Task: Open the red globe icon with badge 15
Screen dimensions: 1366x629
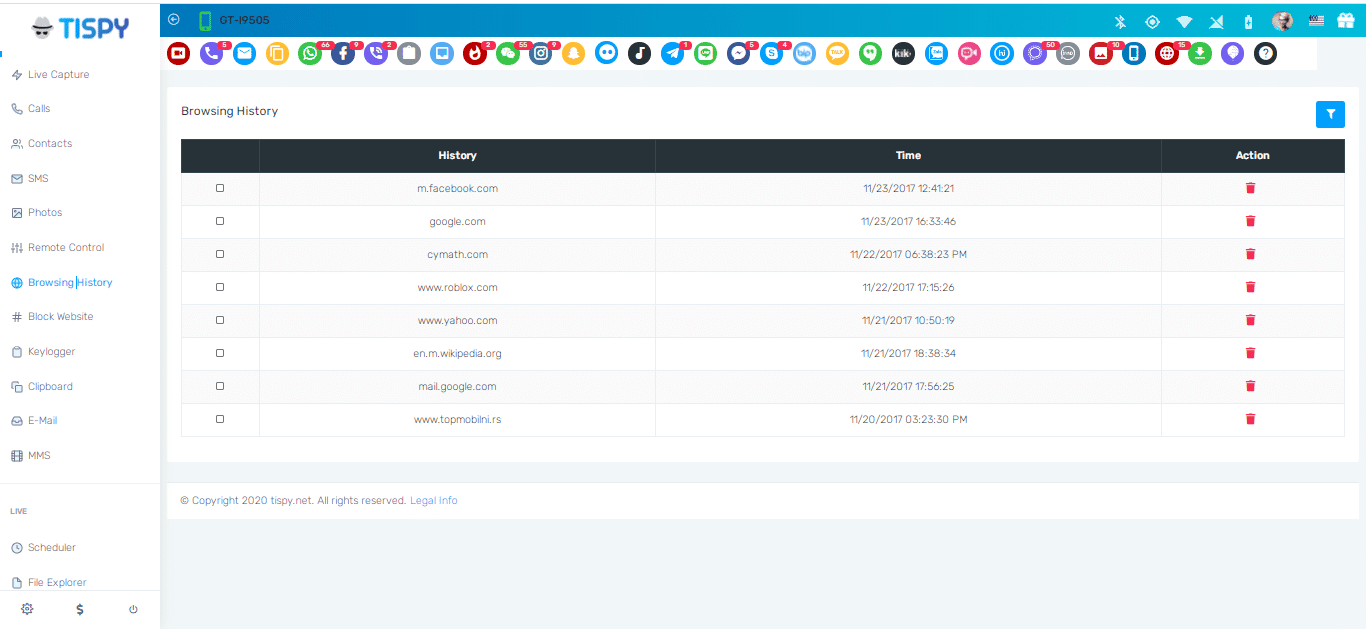Action: (1167, 54)
